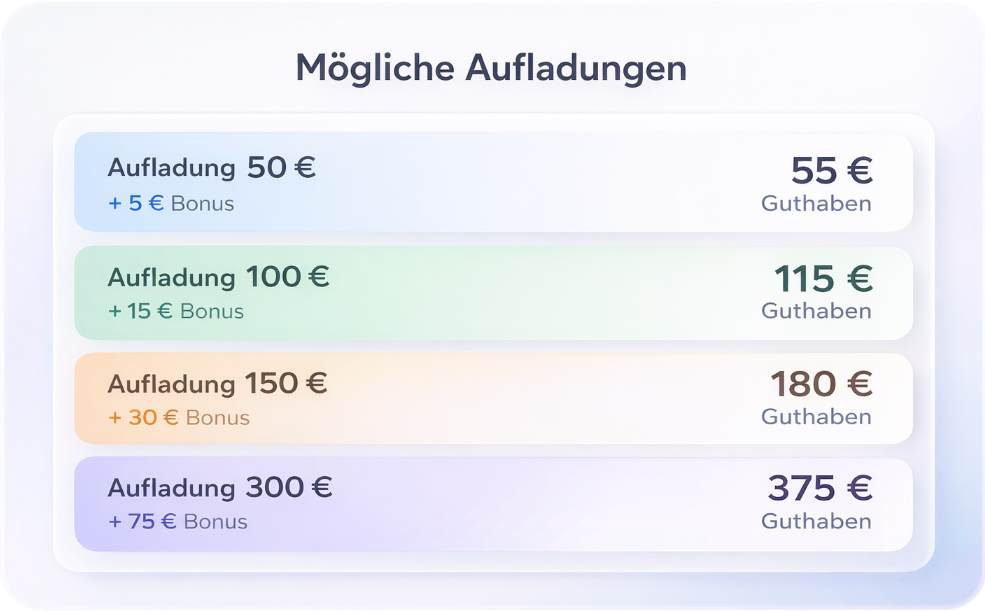Pick the orange top-up option card
Image resolution: width=985 pixels, height=611 pixels.
(493, 399)
